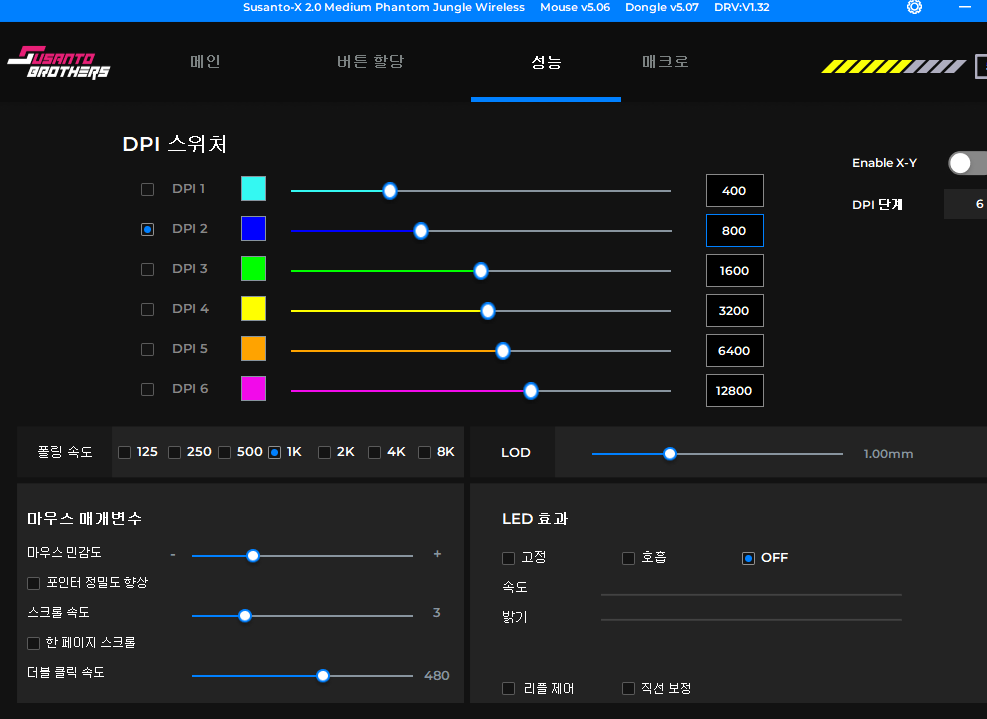Tick the DPI 5 checkbox
Screen dimensions: 987x719
tap(147, 349)
